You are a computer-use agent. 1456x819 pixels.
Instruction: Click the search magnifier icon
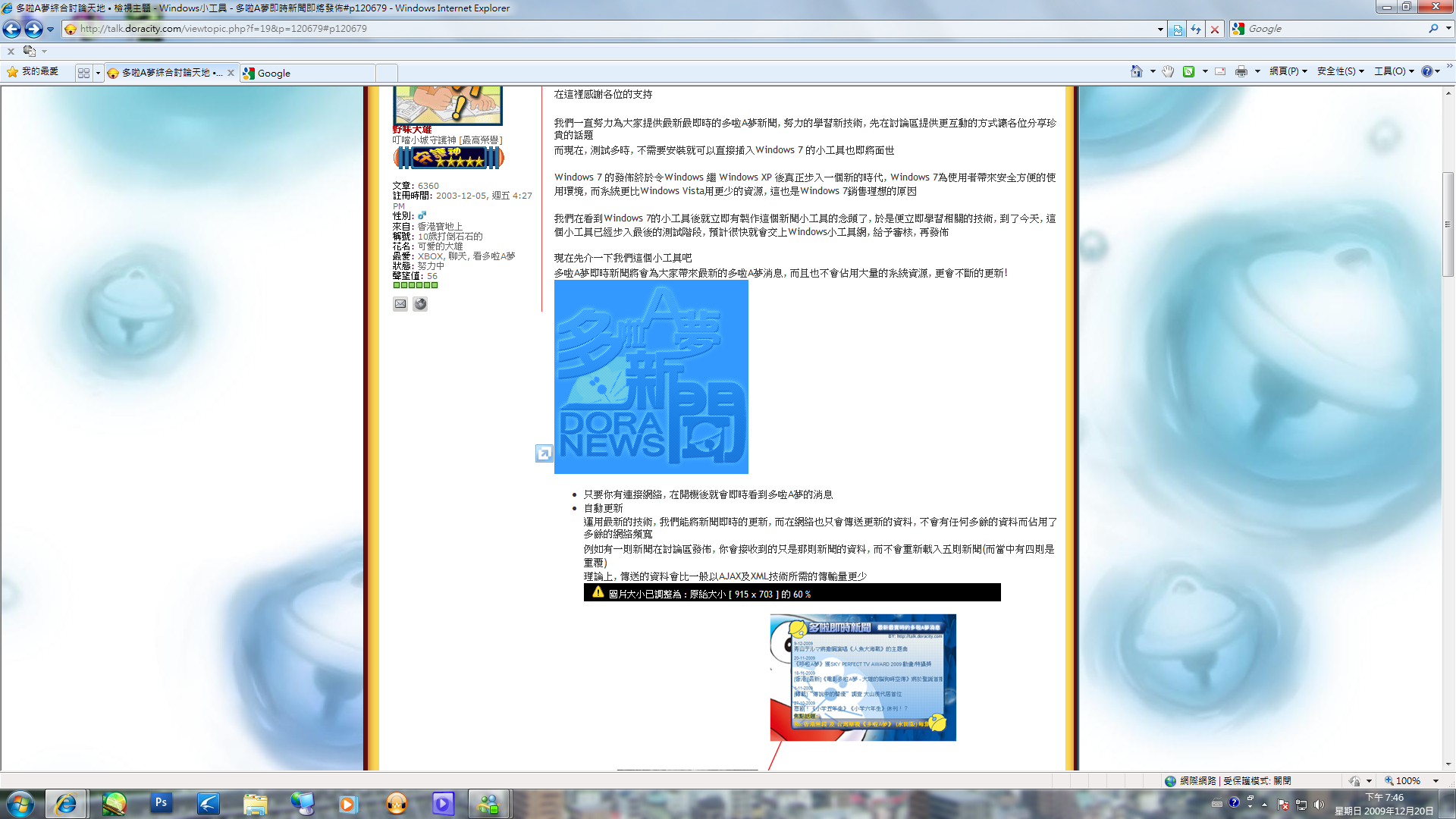tap(1433, 29)
